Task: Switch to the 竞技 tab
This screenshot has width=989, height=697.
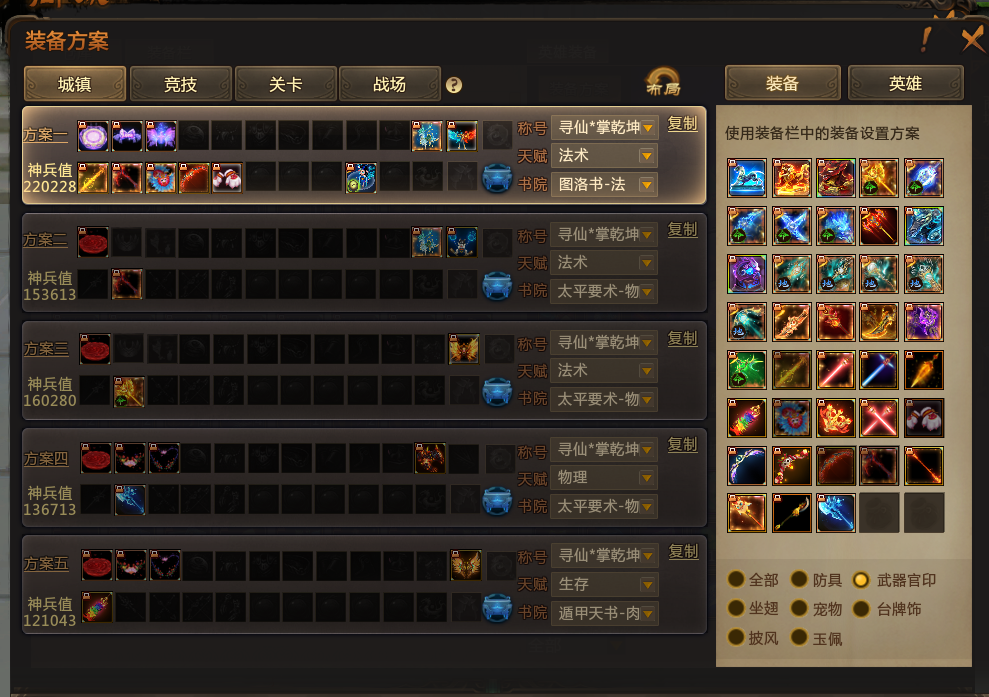Action: click(x=180, y=84)
